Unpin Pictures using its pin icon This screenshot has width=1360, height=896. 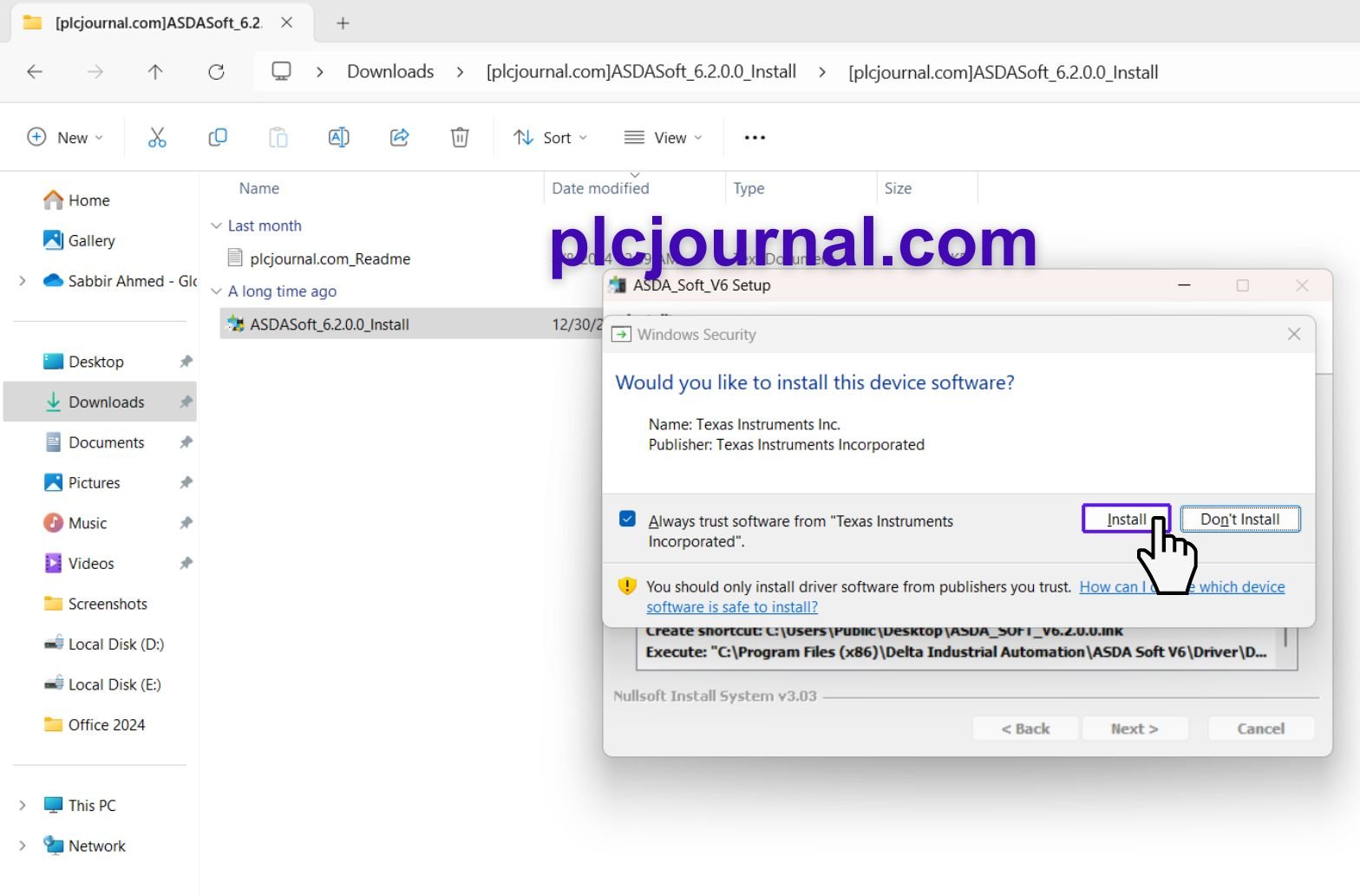click(186, 482)
